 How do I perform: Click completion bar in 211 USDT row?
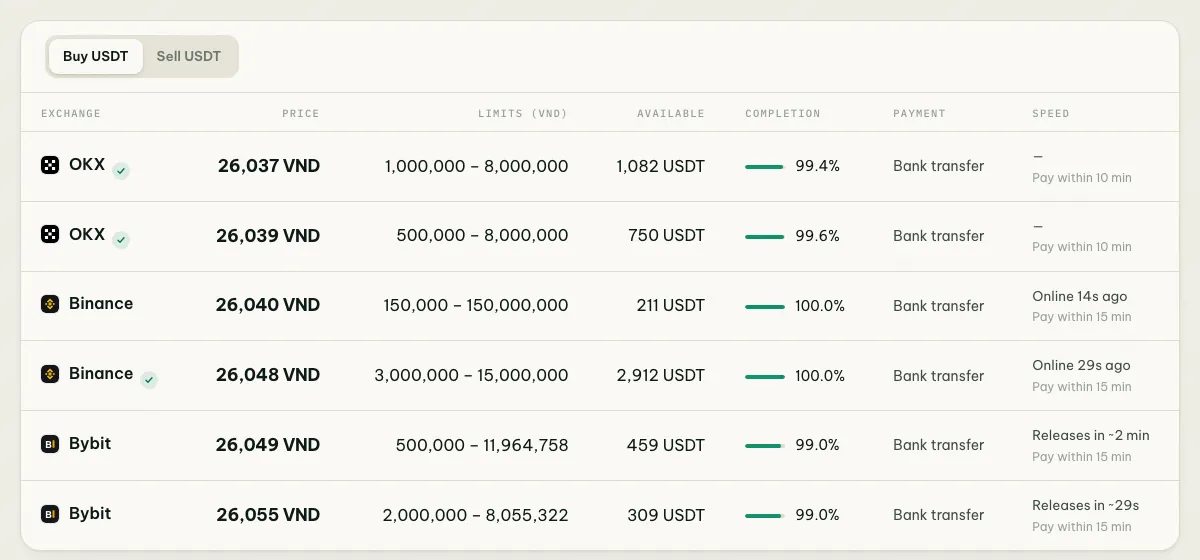click(764, 307)
